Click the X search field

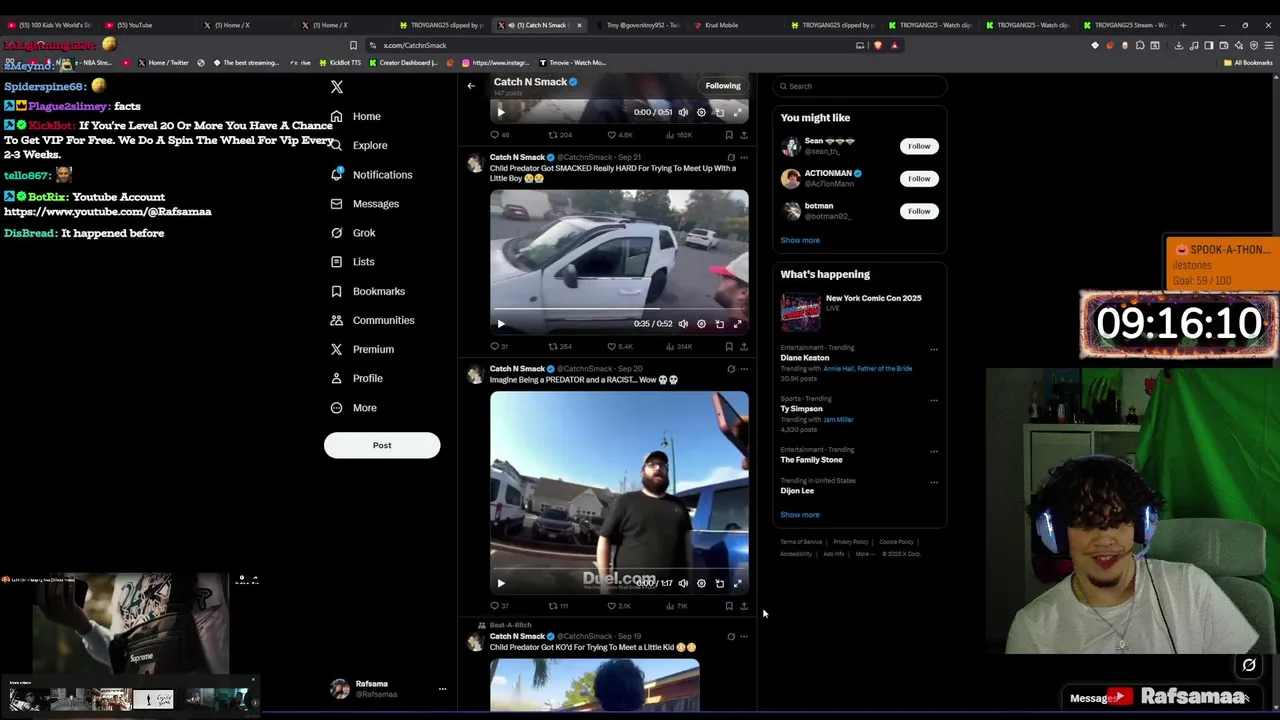[860, 86]
